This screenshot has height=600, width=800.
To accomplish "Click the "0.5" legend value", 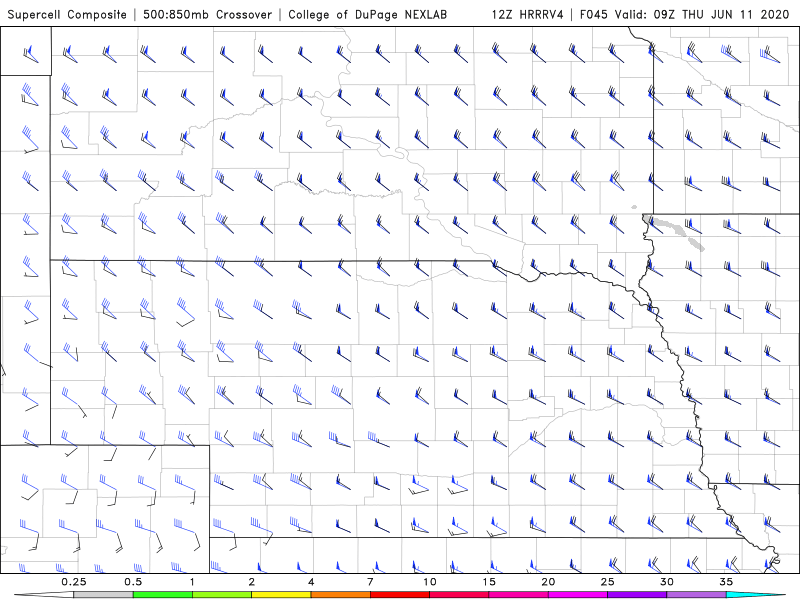I will pyautogui.click(x=133, y=582).
